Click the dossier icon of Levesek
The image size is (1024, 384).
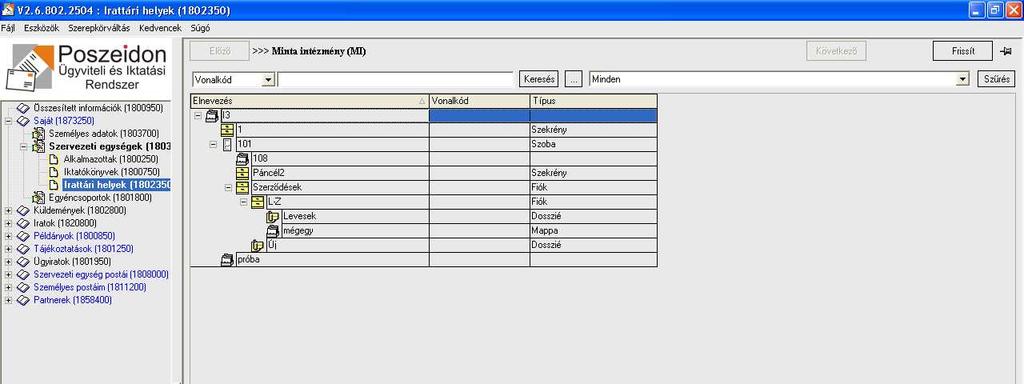[273, 216]
